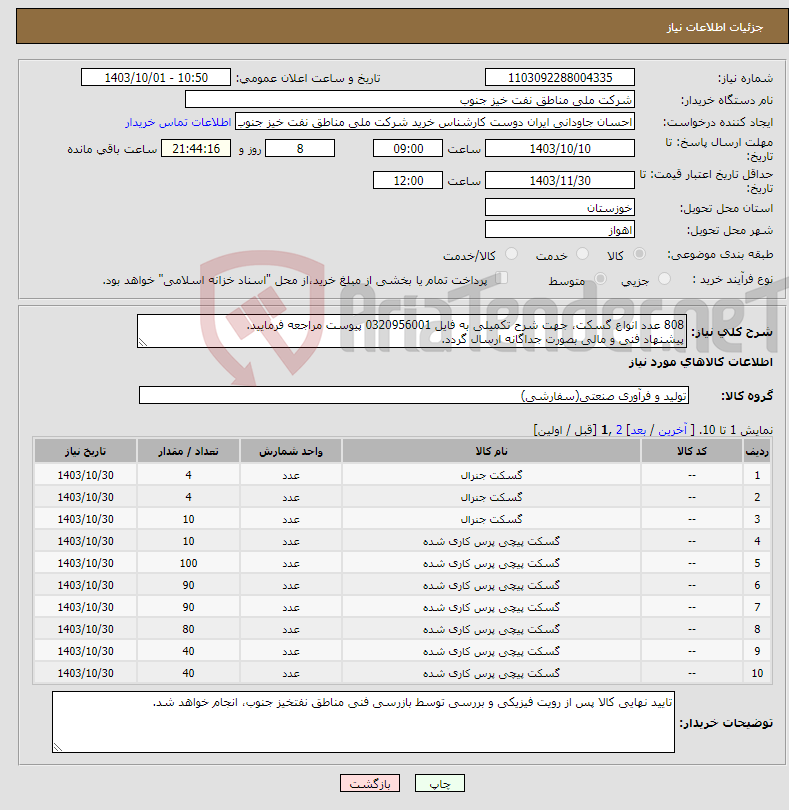Screen dimensions: 789x810
Task: Click the تاریخ نیاز column header
Action: [85, 451]
